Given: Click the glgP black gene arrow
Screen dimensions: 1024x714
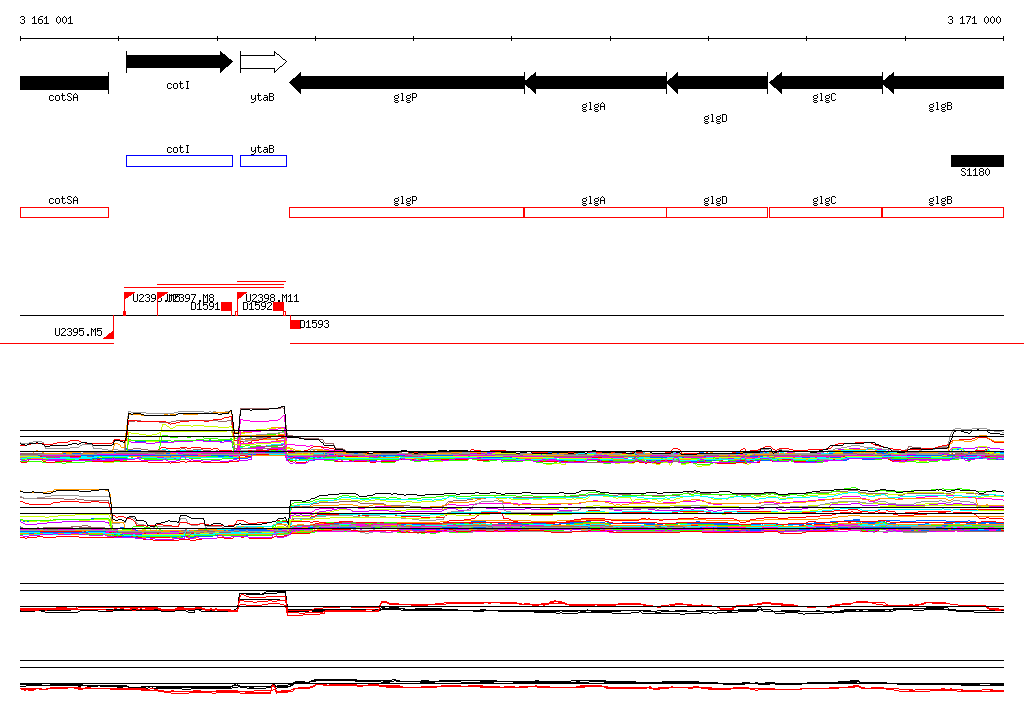Looking at the screenshot, I should coord(406,83).
